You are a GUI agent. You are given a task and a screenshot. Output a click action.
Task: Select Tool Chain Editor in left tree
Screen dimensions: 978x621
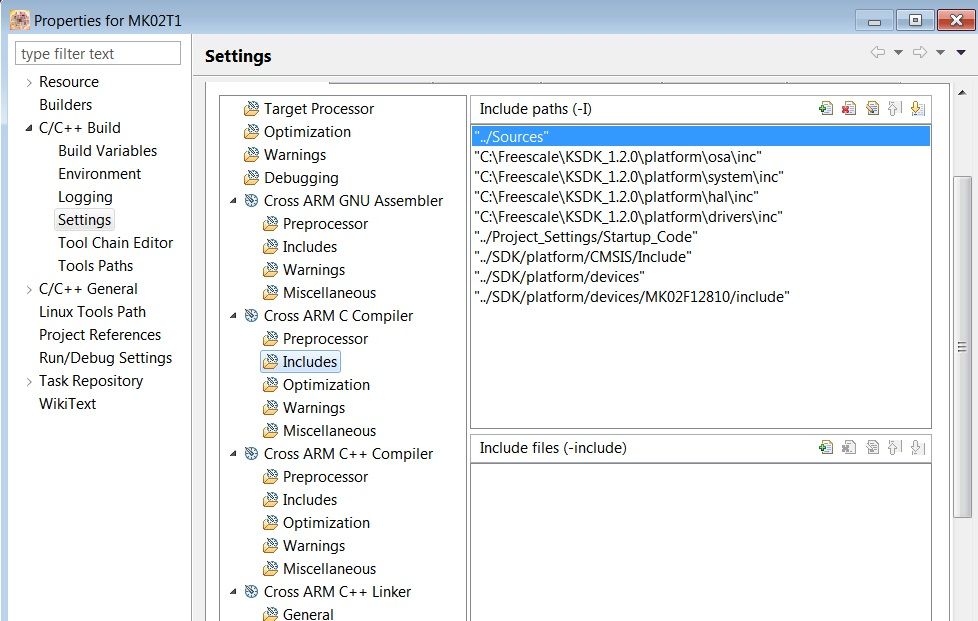tap(115, 243)
